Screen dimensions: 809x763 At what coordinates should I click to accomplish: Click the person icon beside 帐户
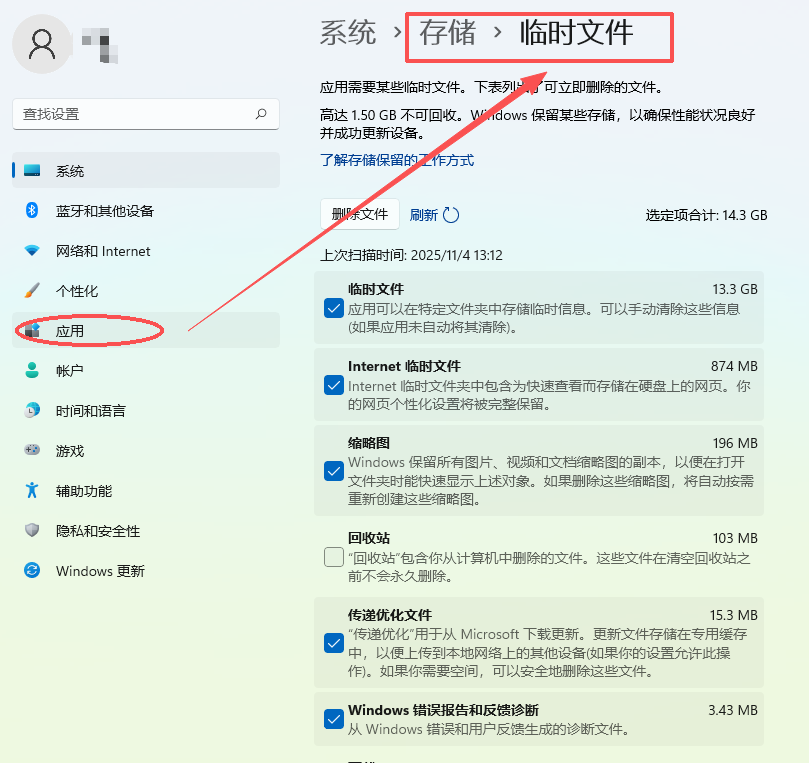tap(32, 370)
